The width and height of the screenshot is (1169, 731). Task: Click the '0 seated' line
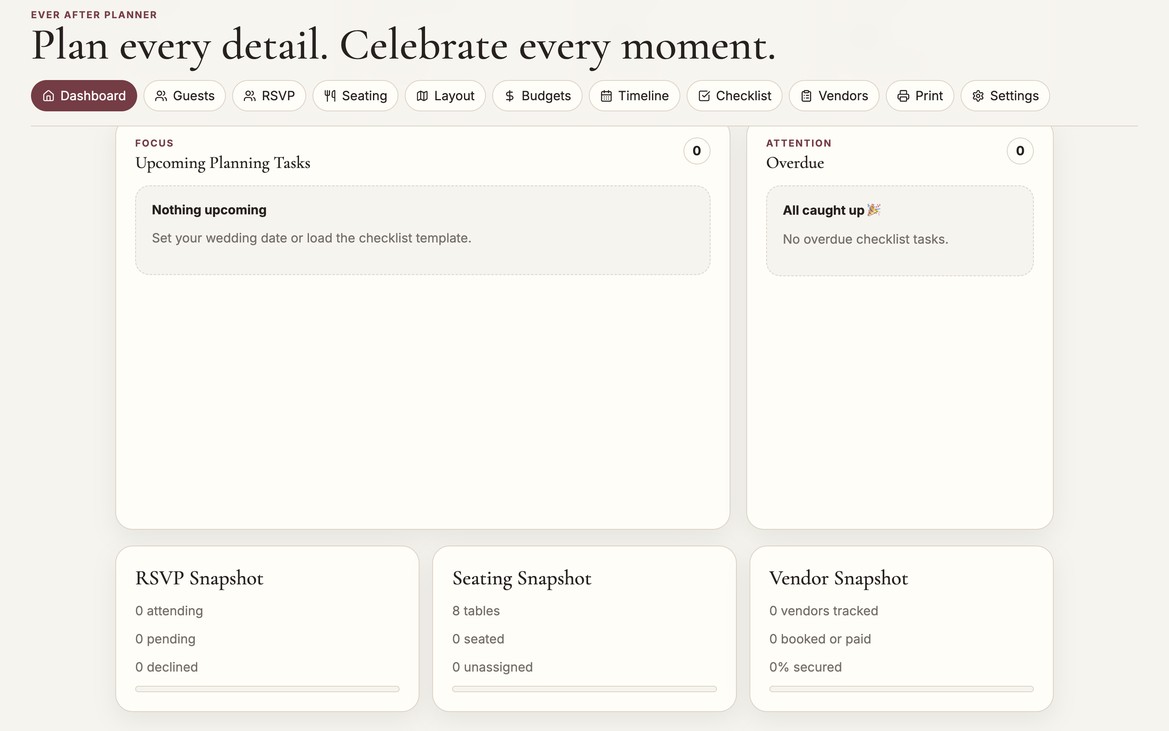(x=478, y=639)
